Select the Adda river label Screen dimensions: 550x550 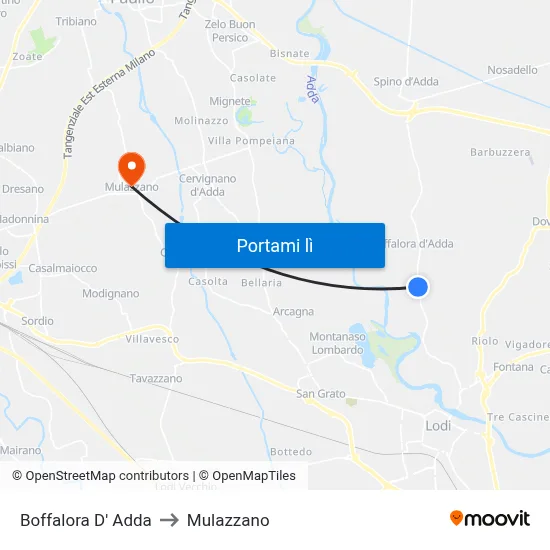(313, 89)
